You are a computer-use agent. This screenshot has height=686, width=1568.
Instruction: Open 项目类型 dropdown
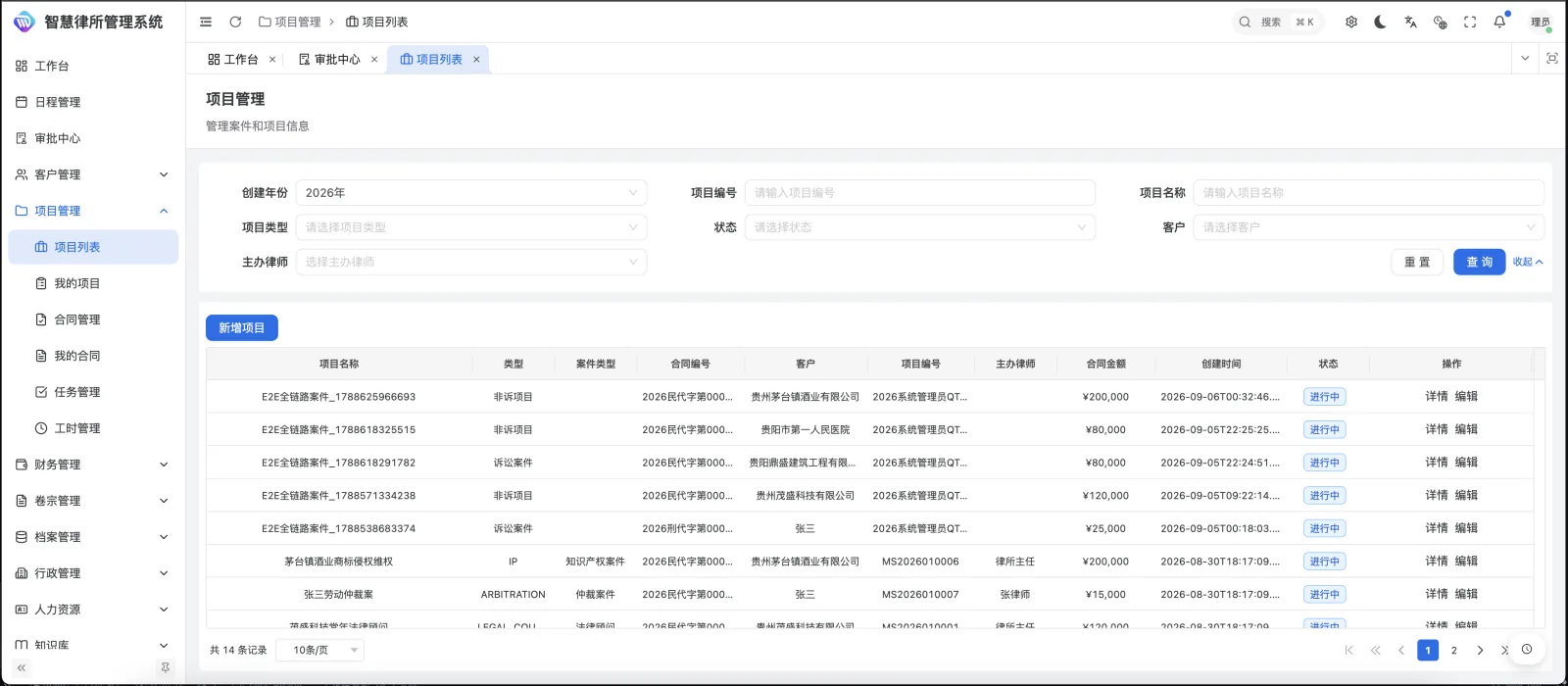[x=471, y=227]
